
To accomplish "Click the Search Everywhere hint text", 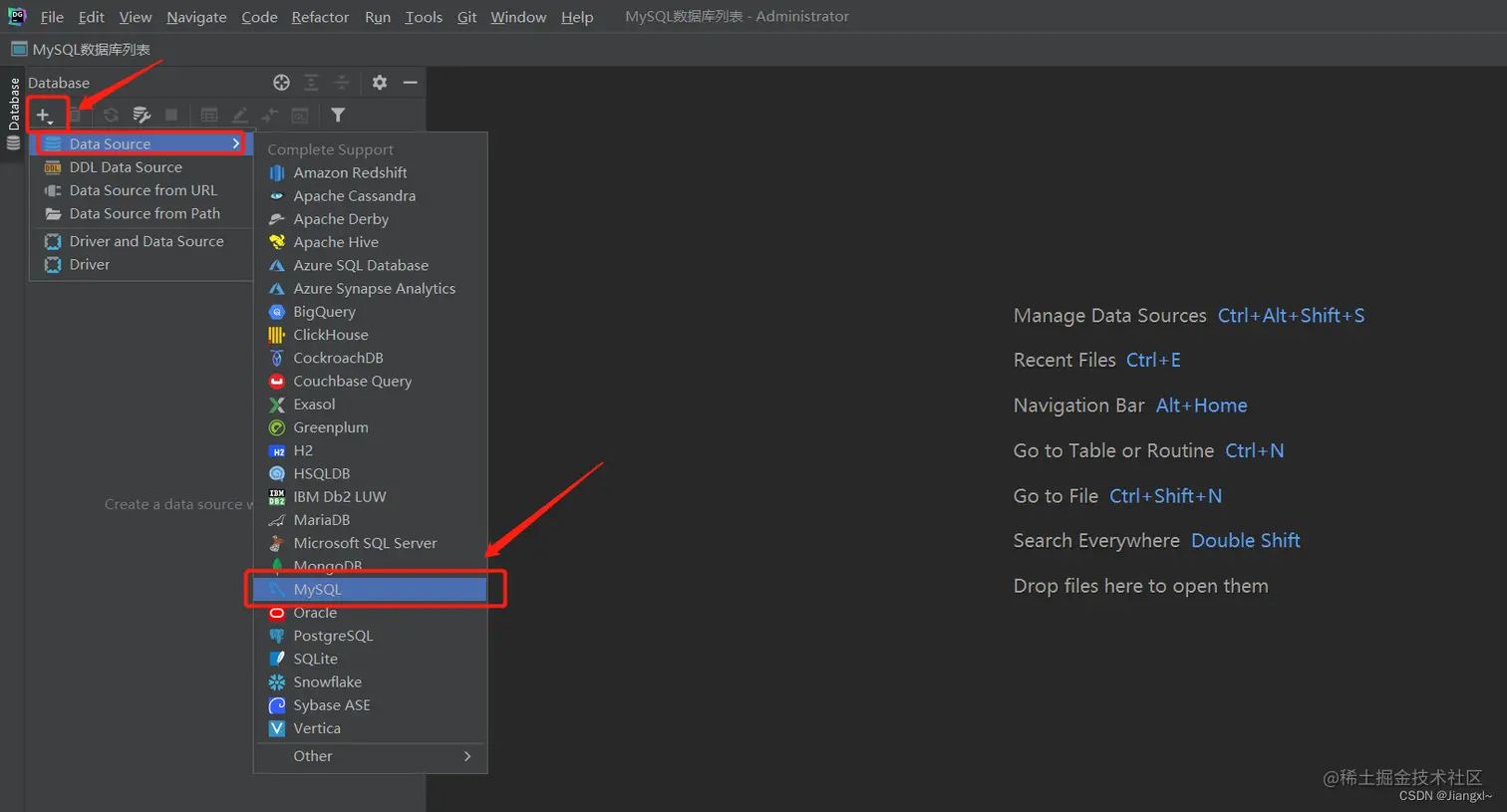I will coord(1096,541).
